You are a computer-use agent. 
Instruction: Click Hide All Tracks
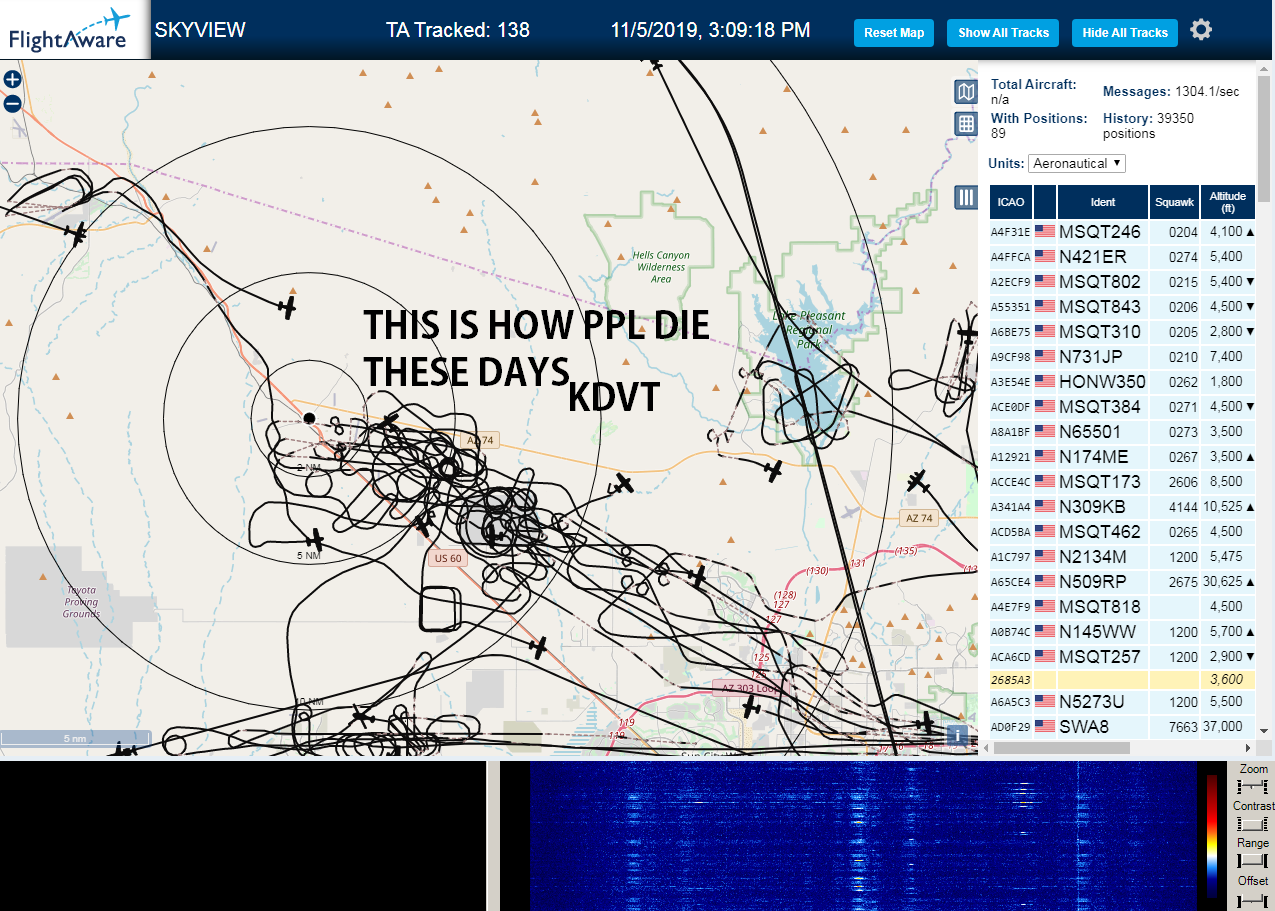[1125, 33]
